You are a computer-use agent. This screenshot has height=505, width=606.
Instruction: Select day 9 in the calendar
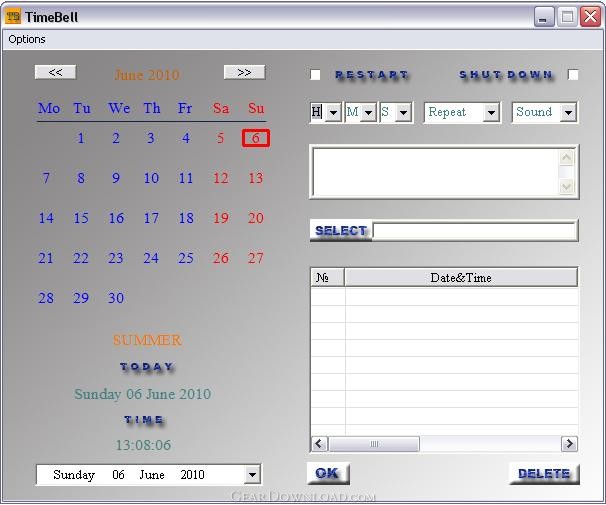click(x=116, y=178)
